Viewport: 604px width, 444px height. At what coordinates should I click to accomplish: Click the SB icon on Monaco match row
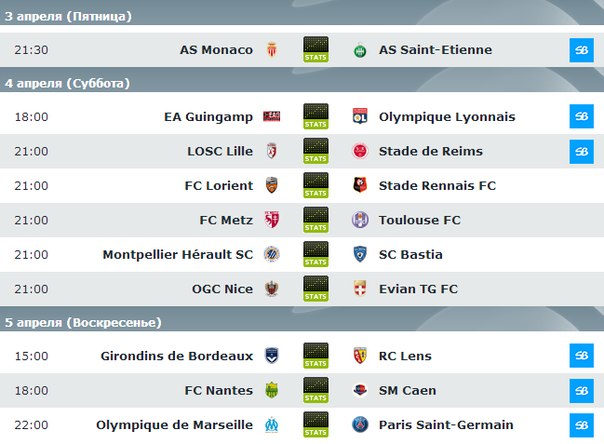[581, 50]
